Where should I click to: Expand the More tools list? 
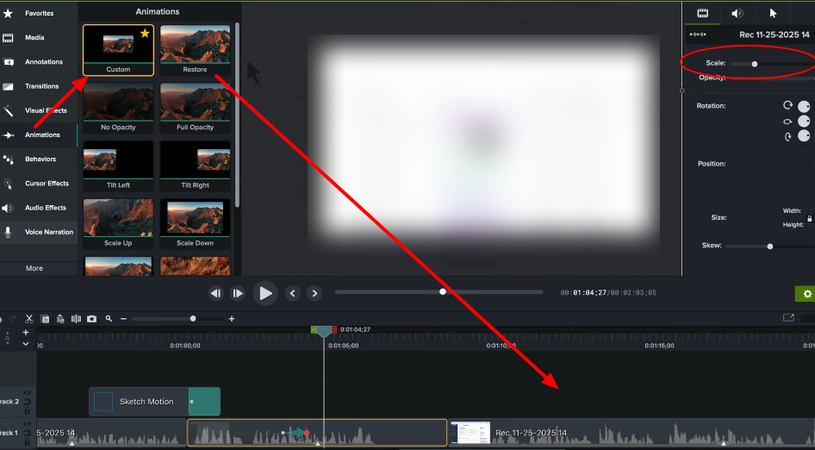(34, 268)
